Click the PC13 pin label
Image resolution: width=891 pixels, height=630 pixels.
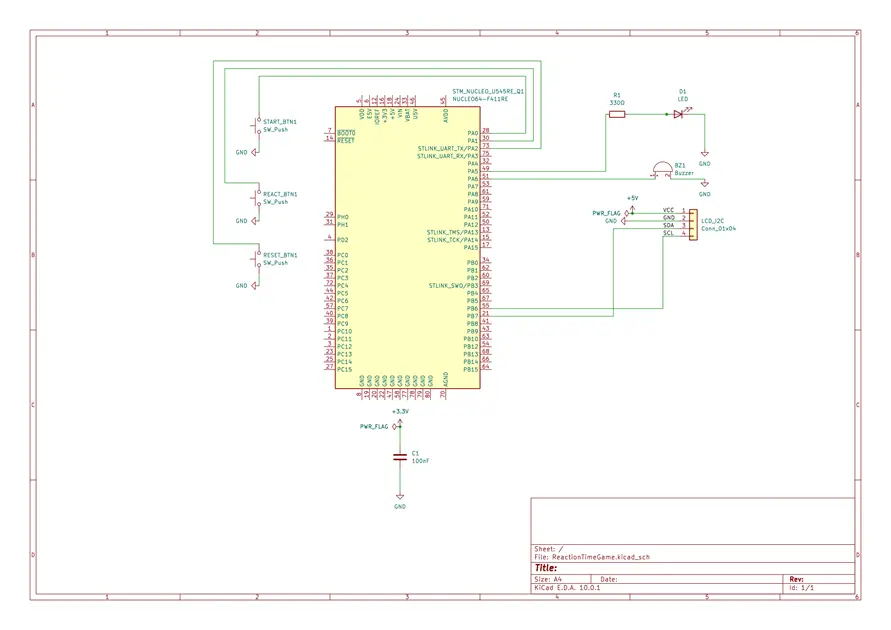[344, 354]
